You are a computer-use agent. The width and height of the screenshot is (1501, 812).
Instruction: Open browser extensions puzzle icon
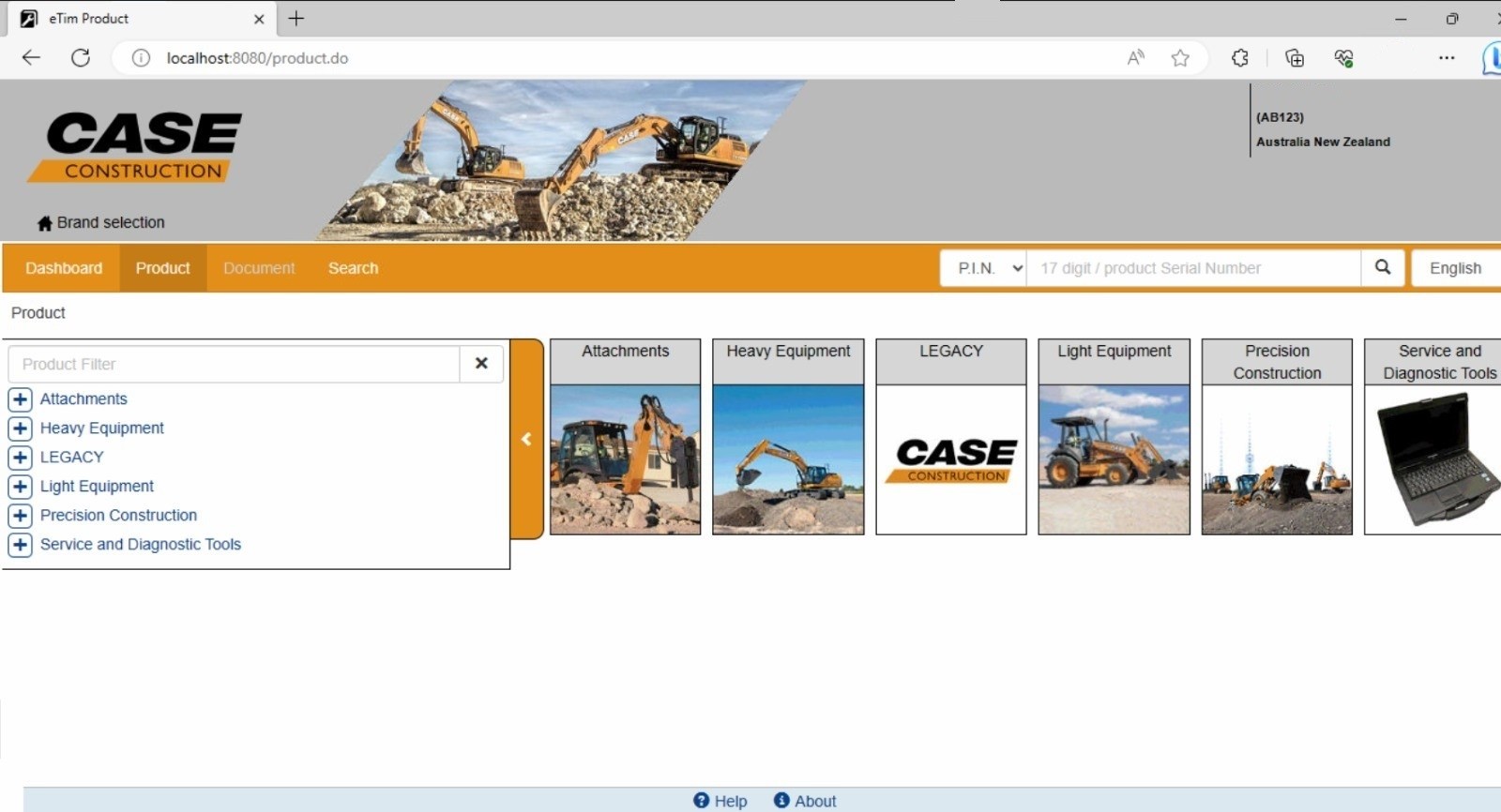[1240, 58]
